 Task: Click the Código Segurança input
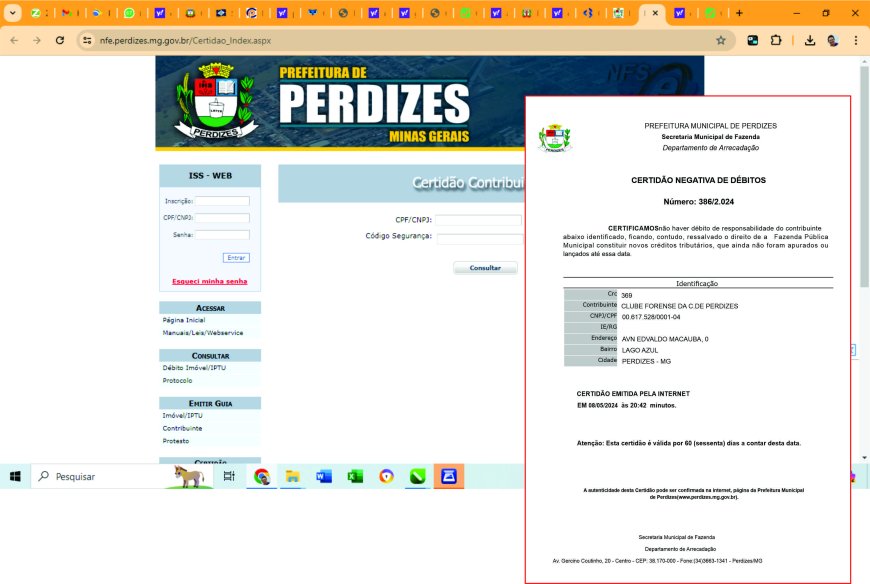tap(479, 239)
